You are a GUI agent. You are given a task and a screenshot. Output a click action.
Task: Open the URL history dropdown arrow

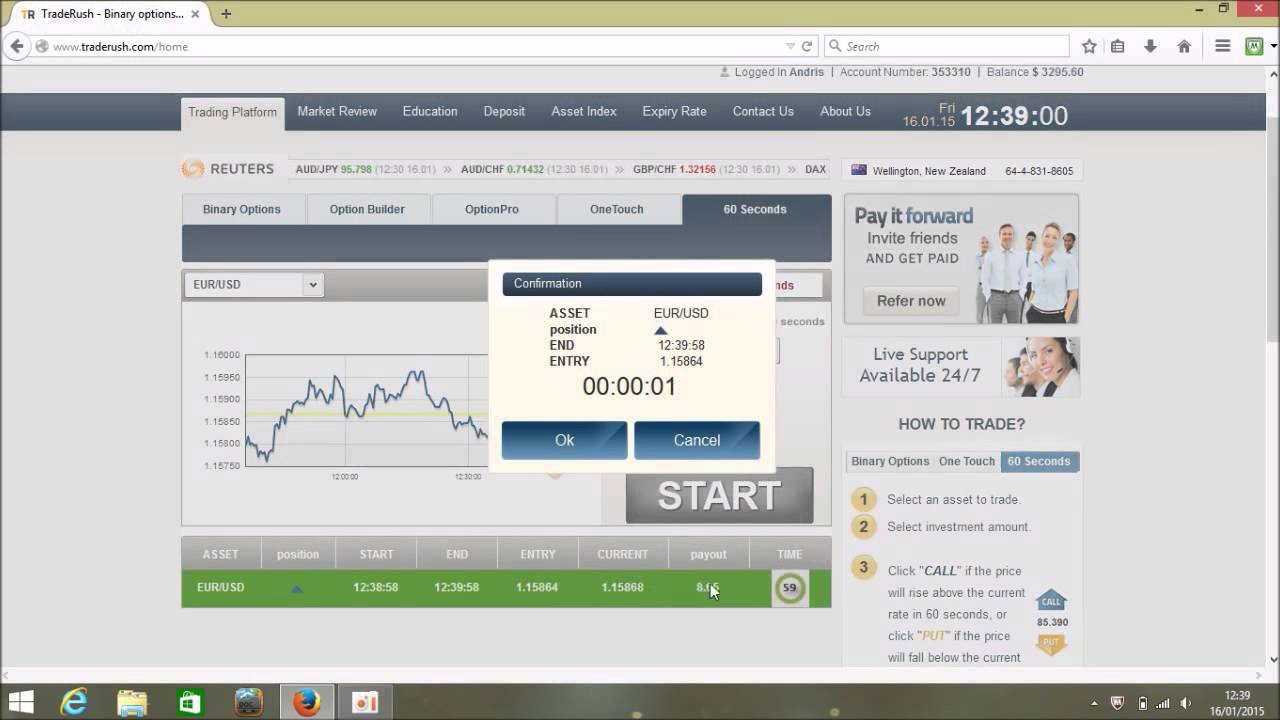click(789, 46)
